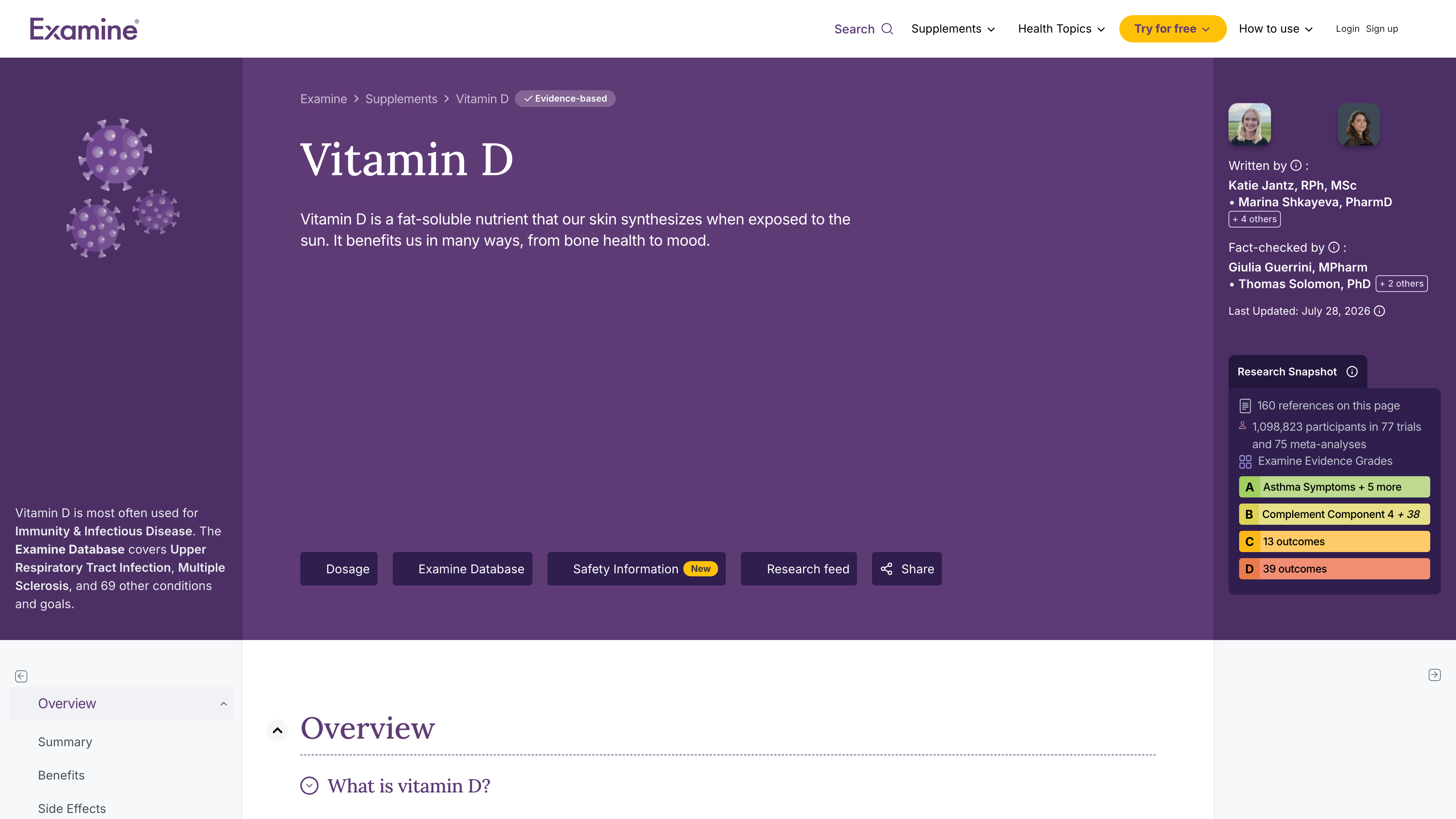Click Marina Shkayeva's author photo
The image size is (1456, 819).
tap(1359, 124)
